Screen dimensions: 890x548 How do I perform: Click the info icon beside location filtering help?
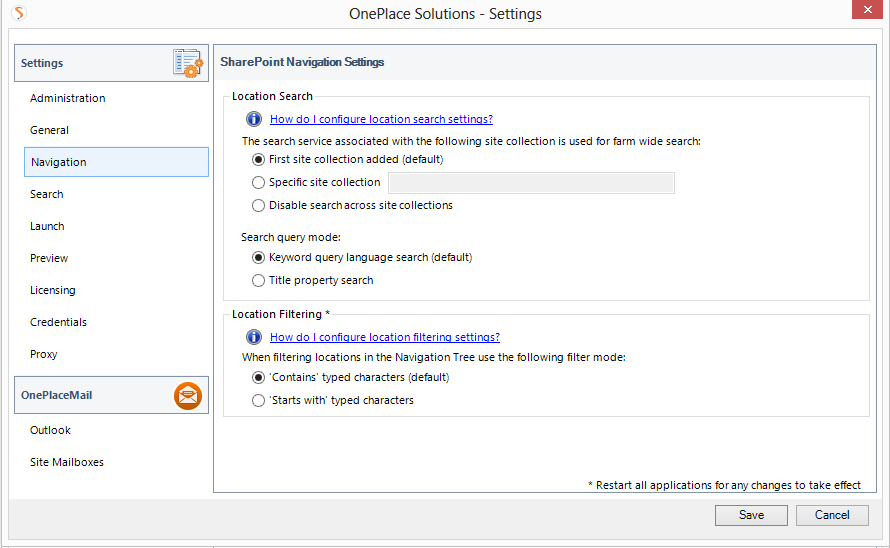254,337
